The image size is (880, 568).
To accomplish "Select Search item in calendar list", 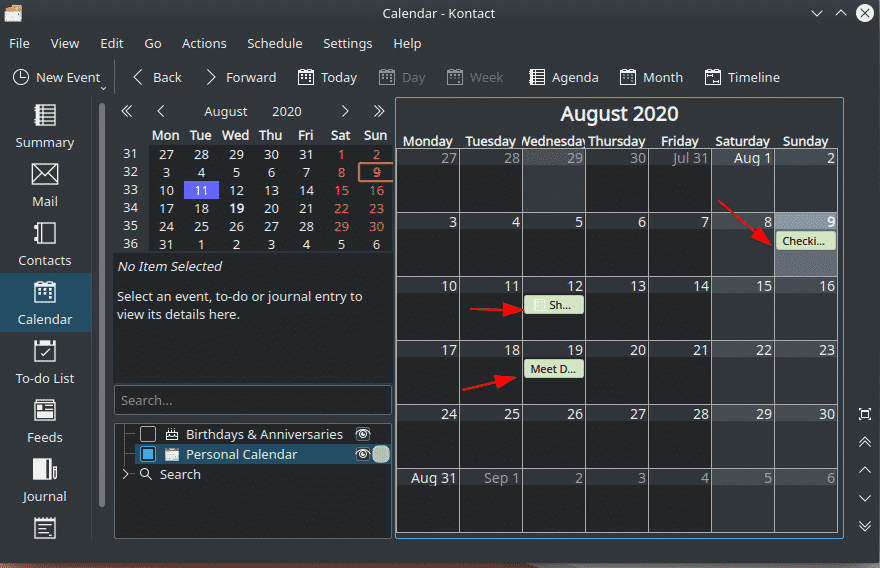I will pyautogui.click(x=180, y=474).
